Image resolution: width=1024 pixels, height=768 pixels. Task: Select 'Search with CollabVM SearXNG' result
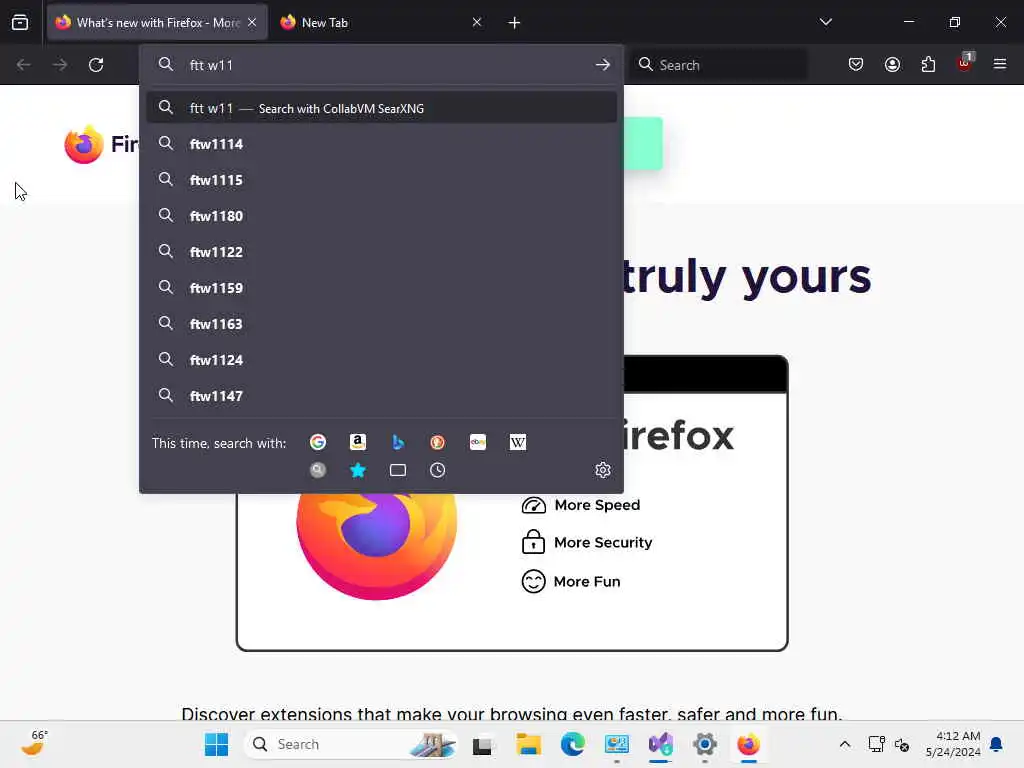pos(381,108)
